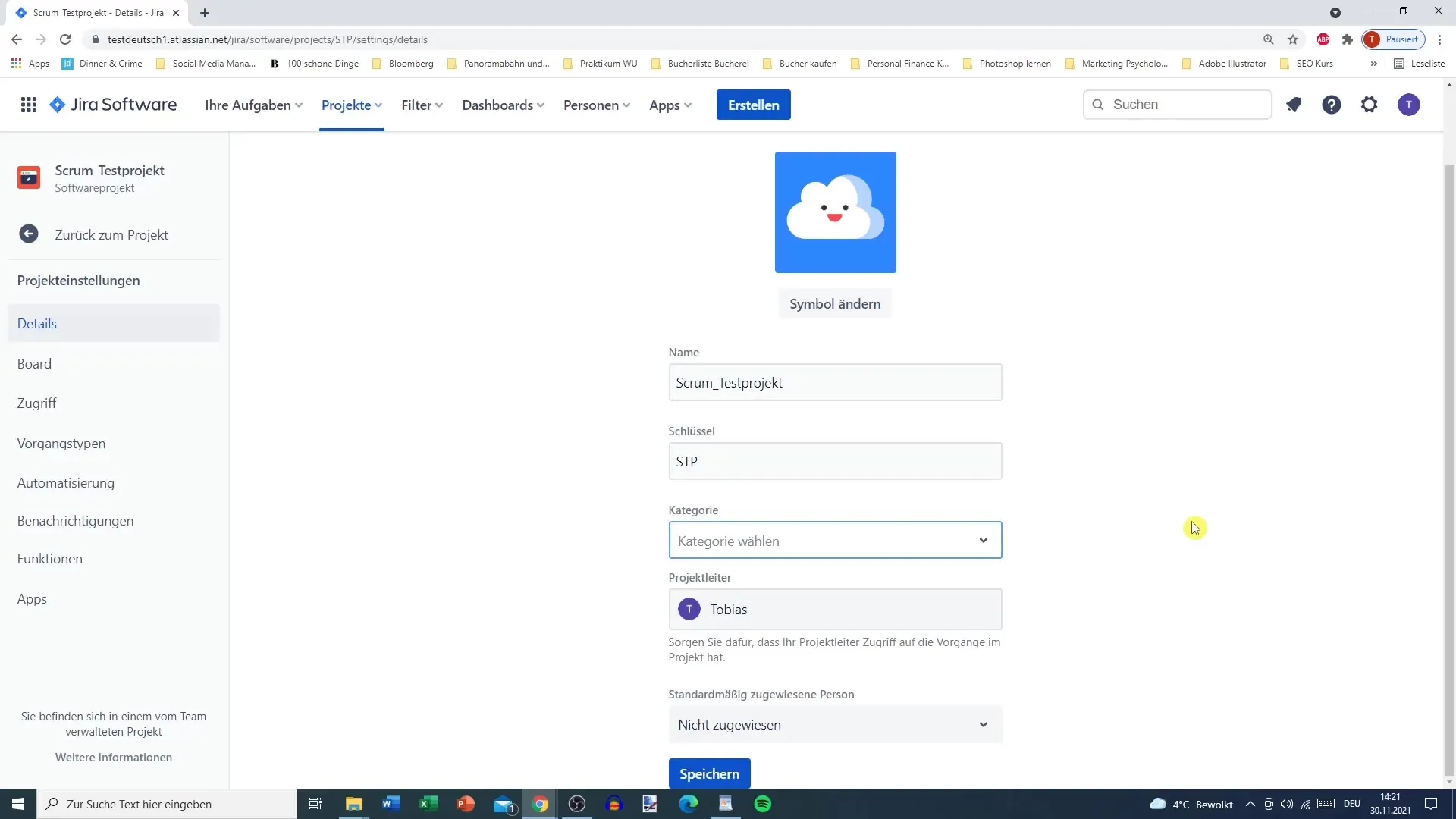Open the Windows Start menu
Screen dimensions: 1456x819
tap(18, 804)
